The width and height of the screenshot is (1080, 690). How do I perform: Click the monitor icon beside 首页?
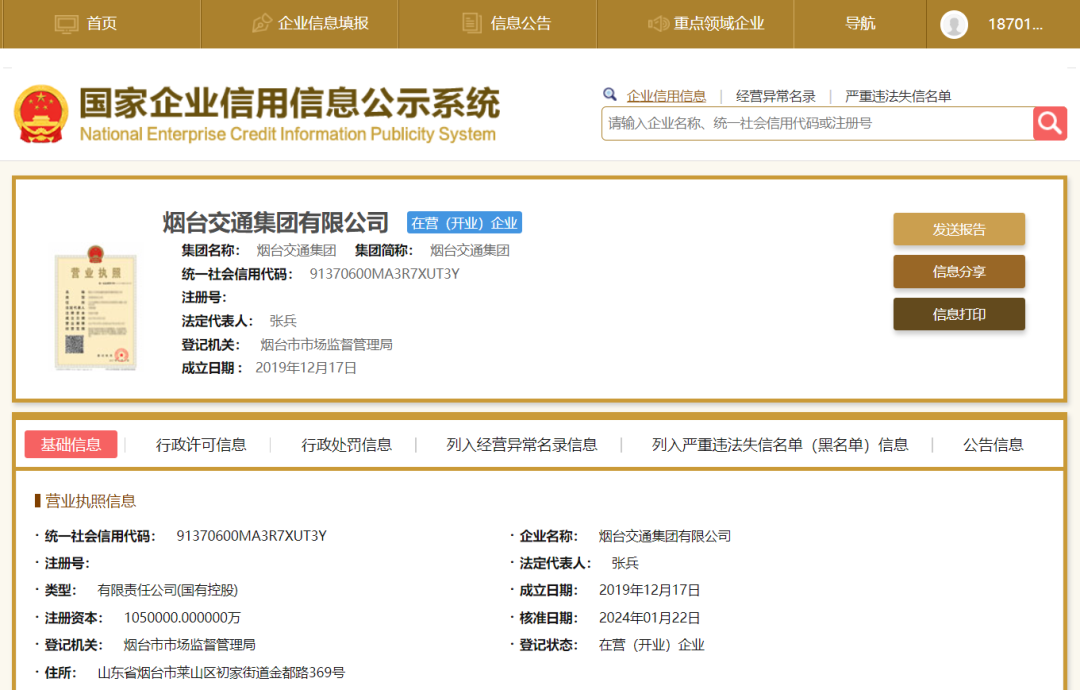tap(66, 23)
